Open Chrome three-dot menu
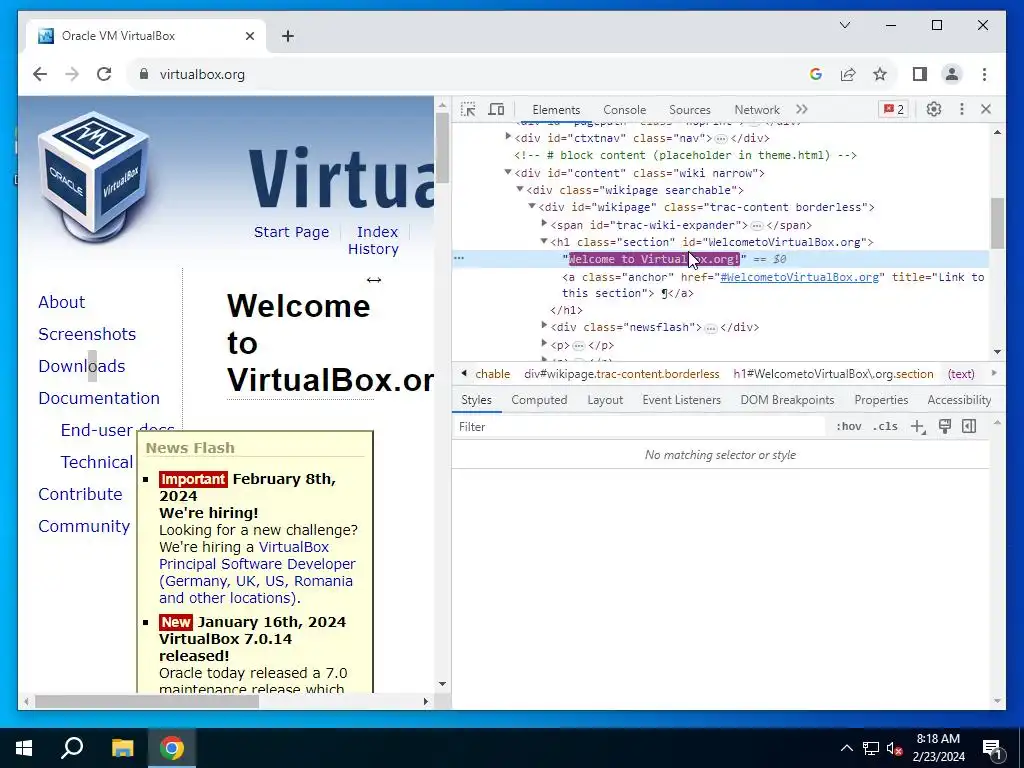Image resolution: width=1024 pixels, height=768 pixels. point(984,74)
